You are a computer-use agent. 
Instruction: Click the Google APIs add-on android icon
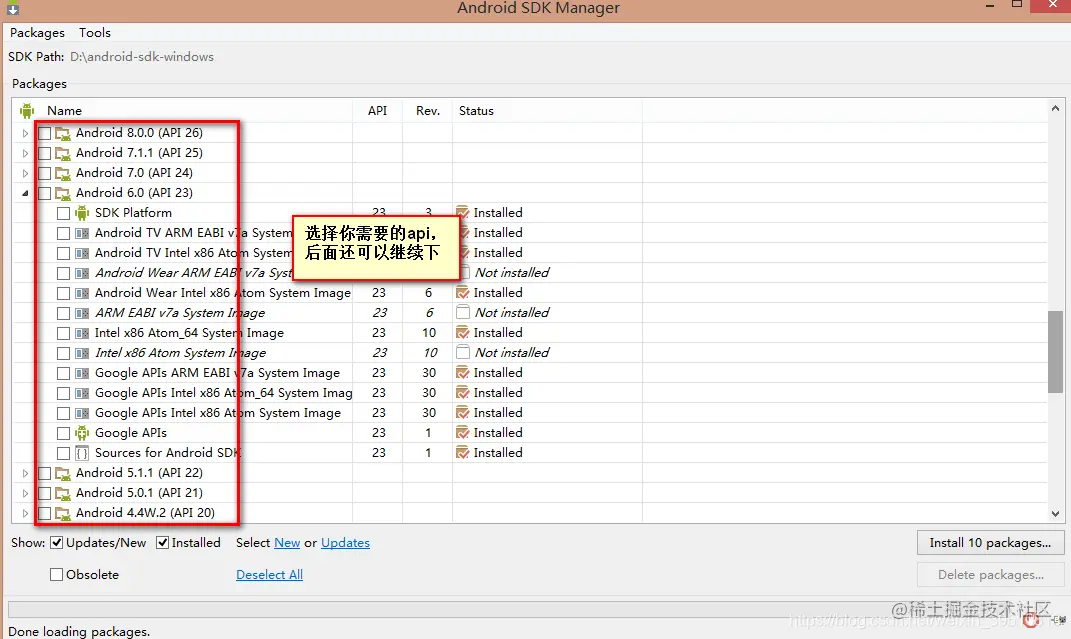(82, 433)
